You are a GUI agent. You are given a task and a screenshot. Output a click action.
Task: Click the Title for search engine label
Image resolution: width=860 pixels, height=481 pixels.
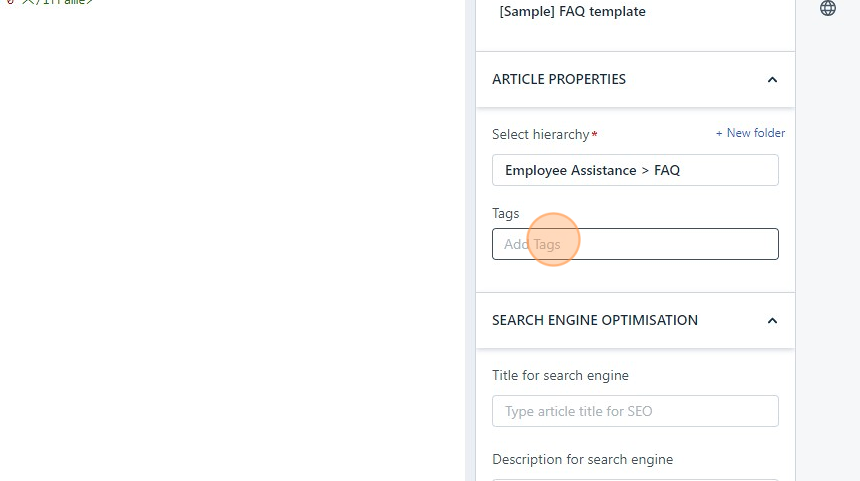pos(560,375)
